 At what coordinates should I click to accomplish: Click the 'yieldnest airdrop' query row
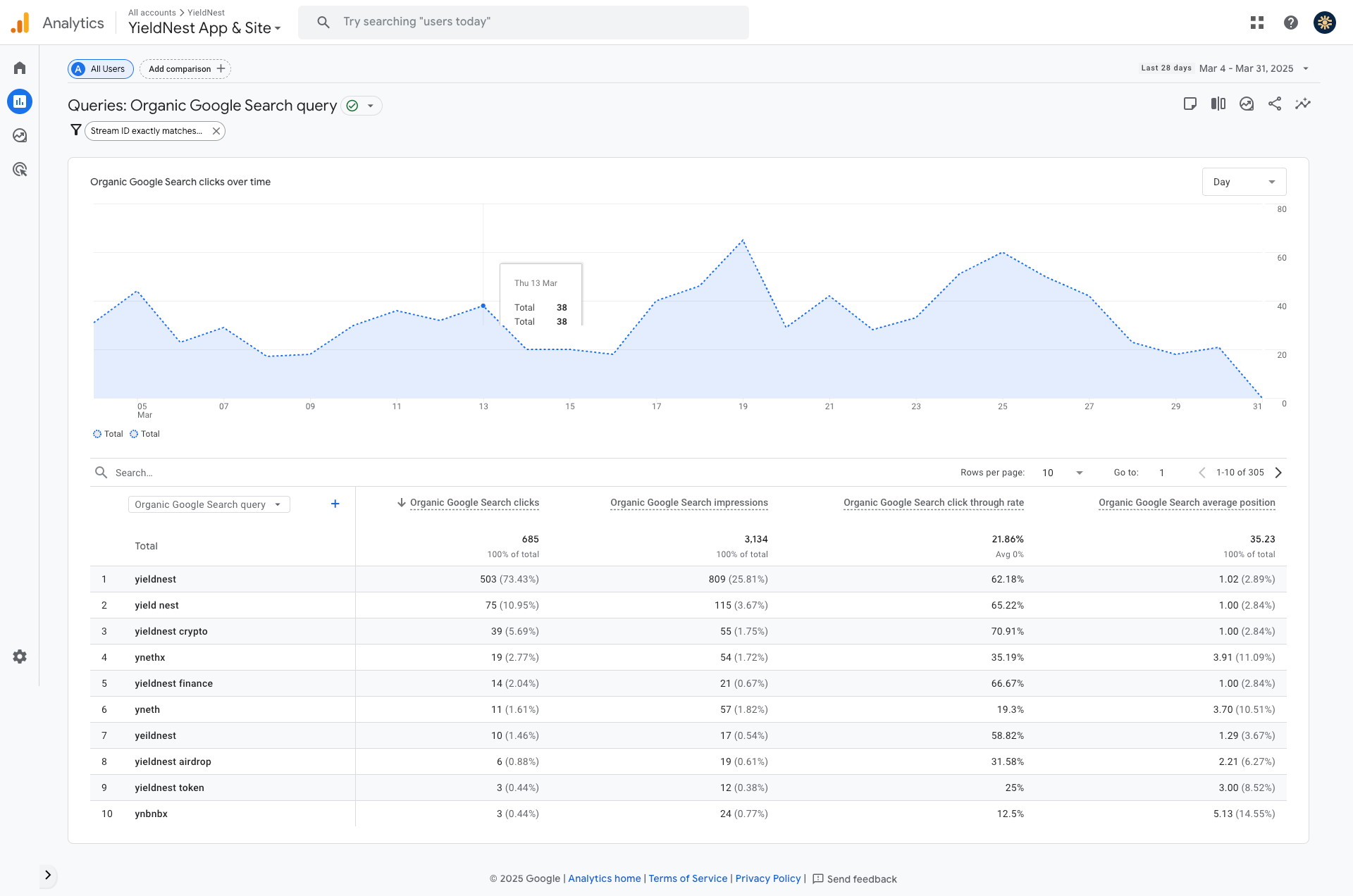[x=173, y=761]
